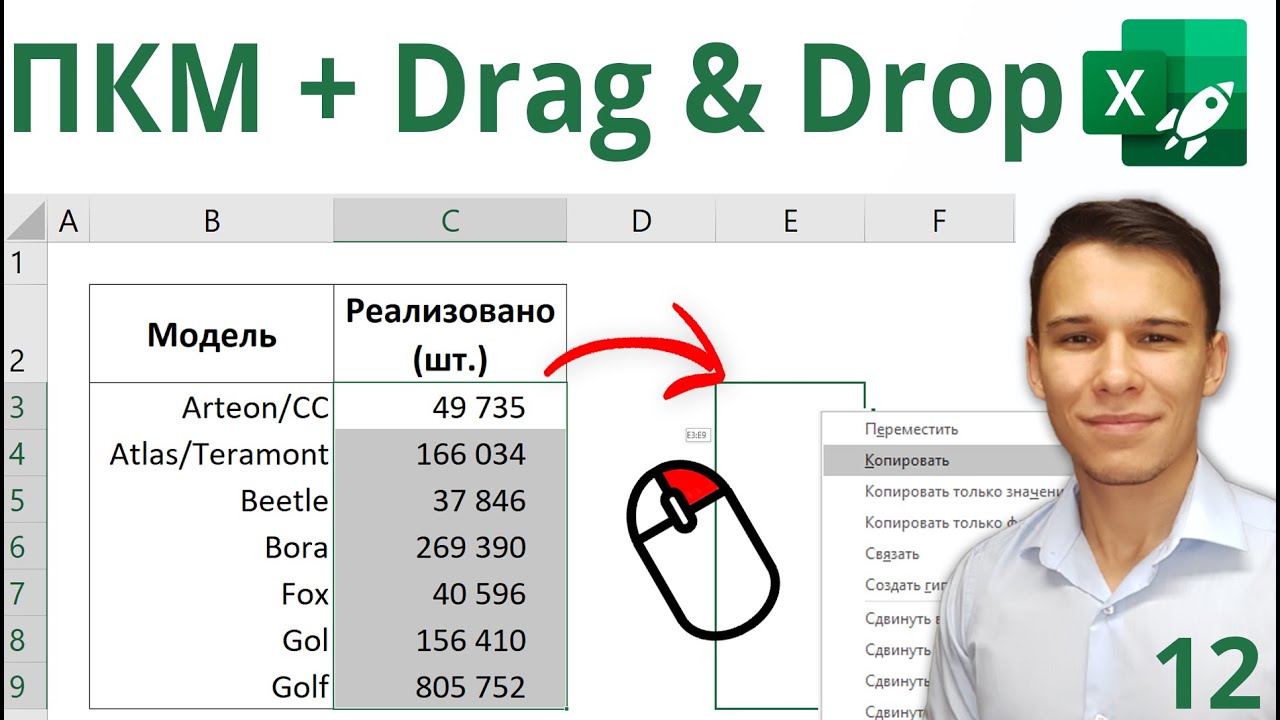The width and height of the screenshot is (1280, 720).
Task: Select column A header
Action: tap(68, 220)
